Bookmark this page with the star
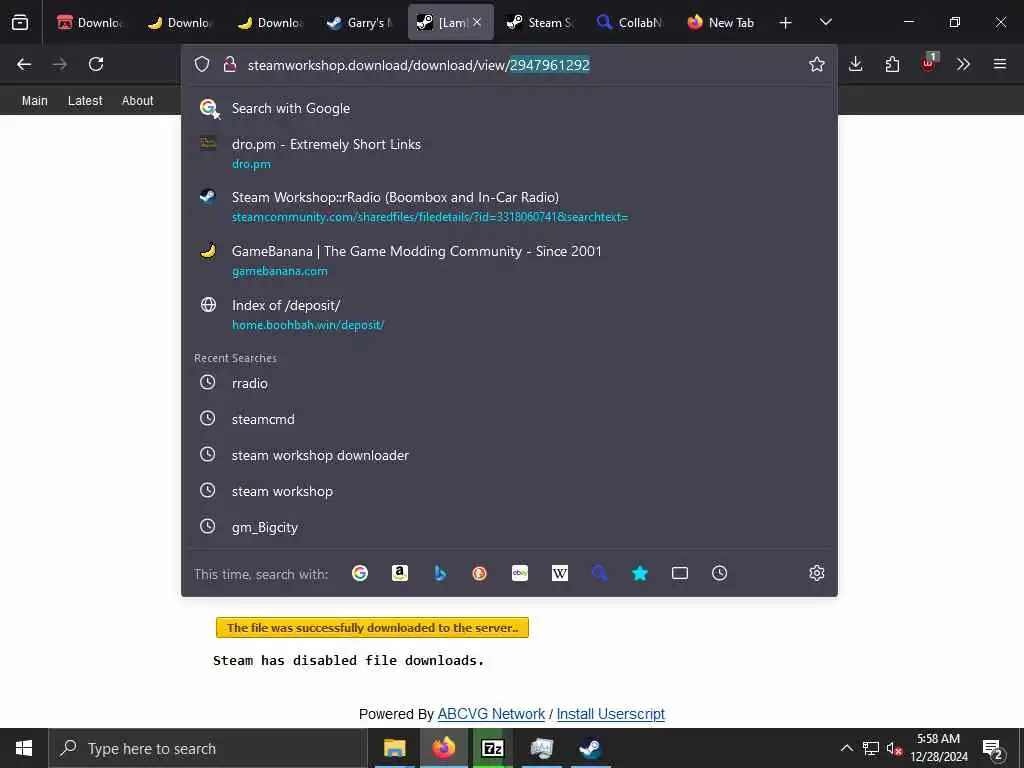Viewport: 1024px width, 768px height. [x=816, y=64]
